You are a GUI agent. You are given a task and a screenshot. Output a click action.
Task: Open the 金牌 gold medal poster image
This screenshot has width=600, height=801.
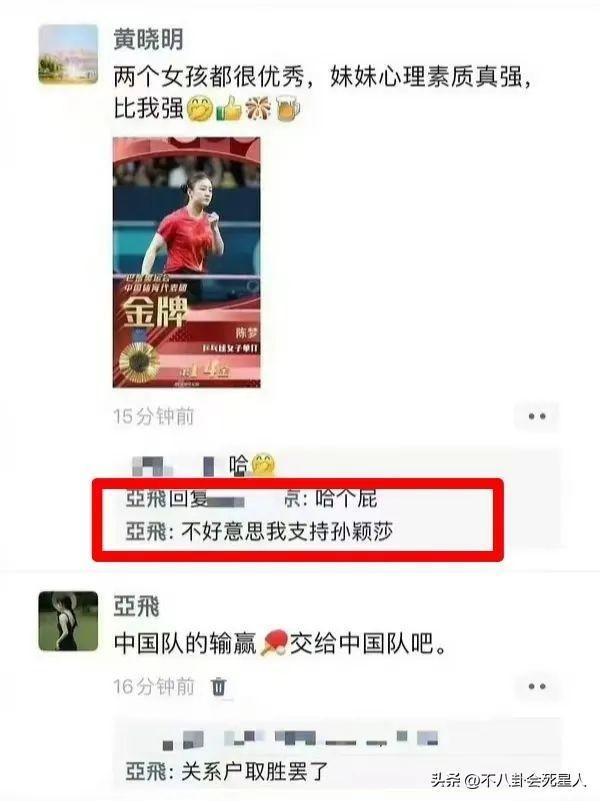click(186, 262)
